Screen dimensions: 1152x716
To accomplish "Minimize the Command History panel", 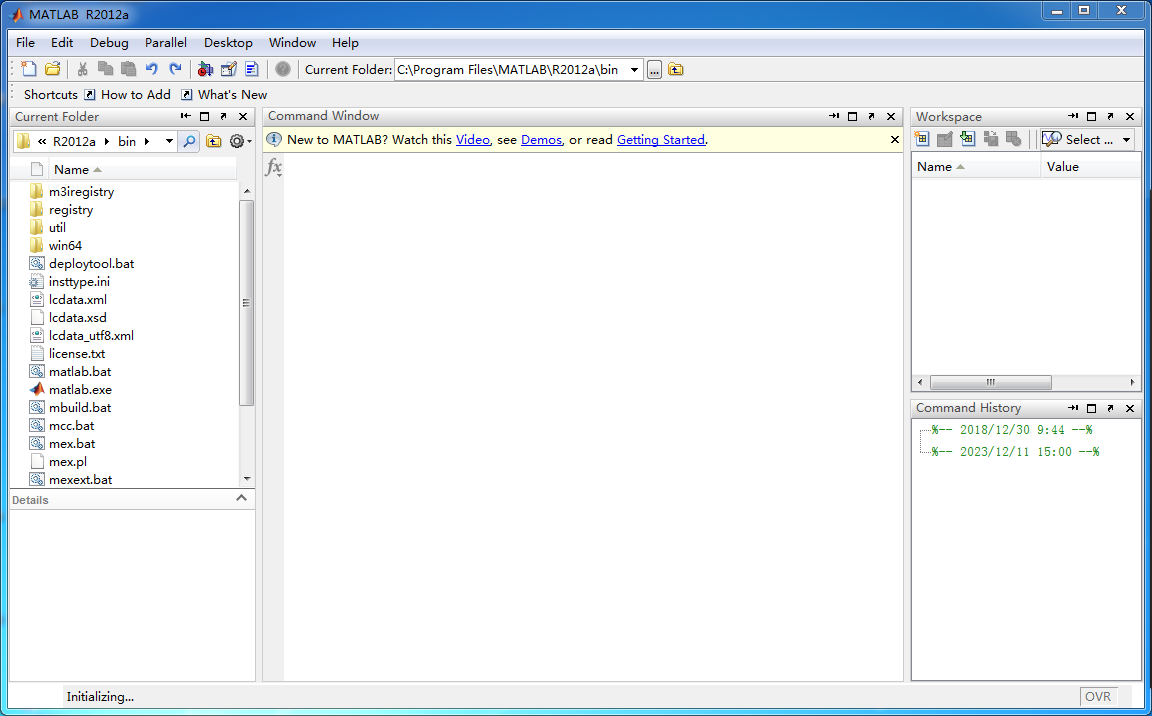I will coord(1073,408).
